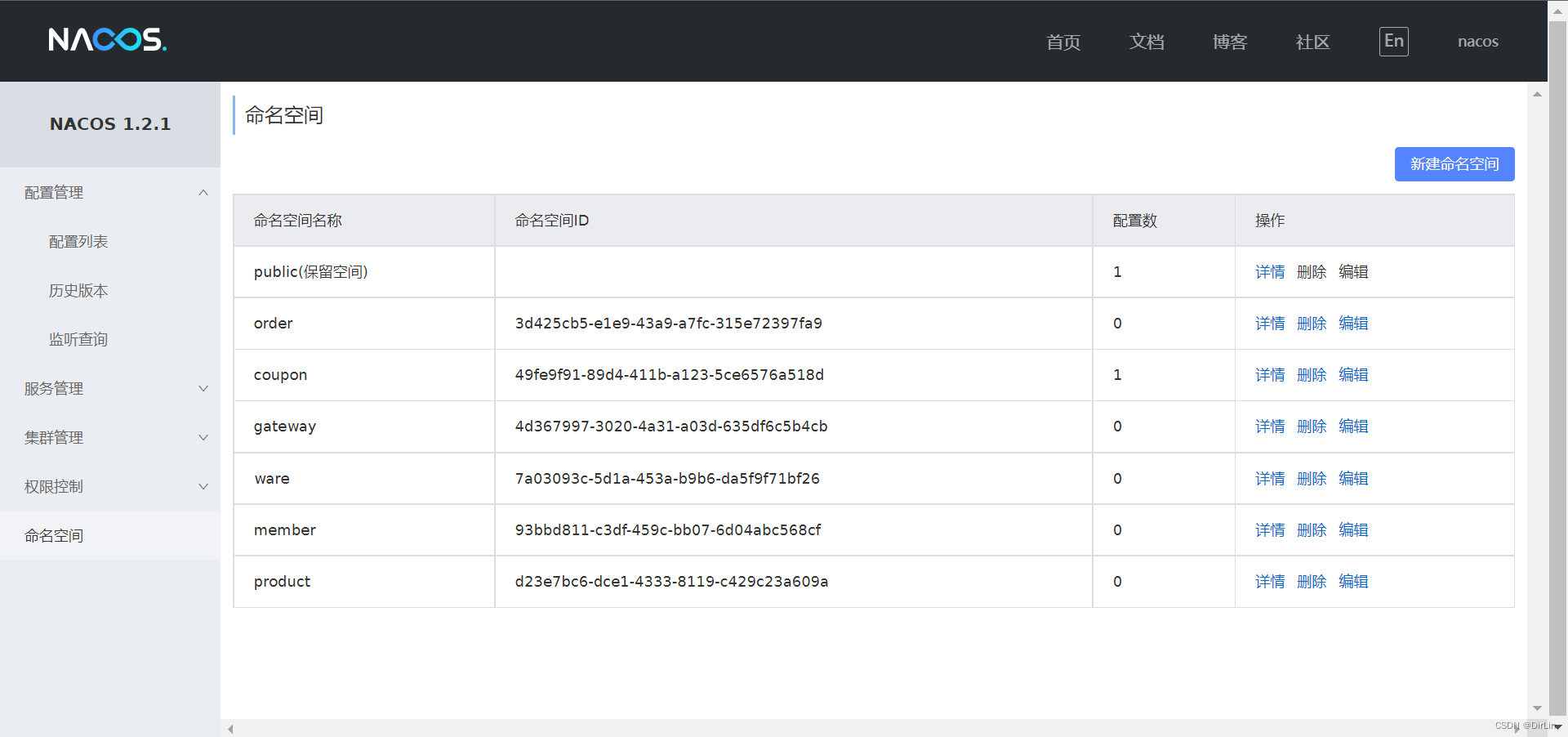1568x737 pixels.
Task: Expand the 权限控制 chevron
Action: (x=203, y=487)
